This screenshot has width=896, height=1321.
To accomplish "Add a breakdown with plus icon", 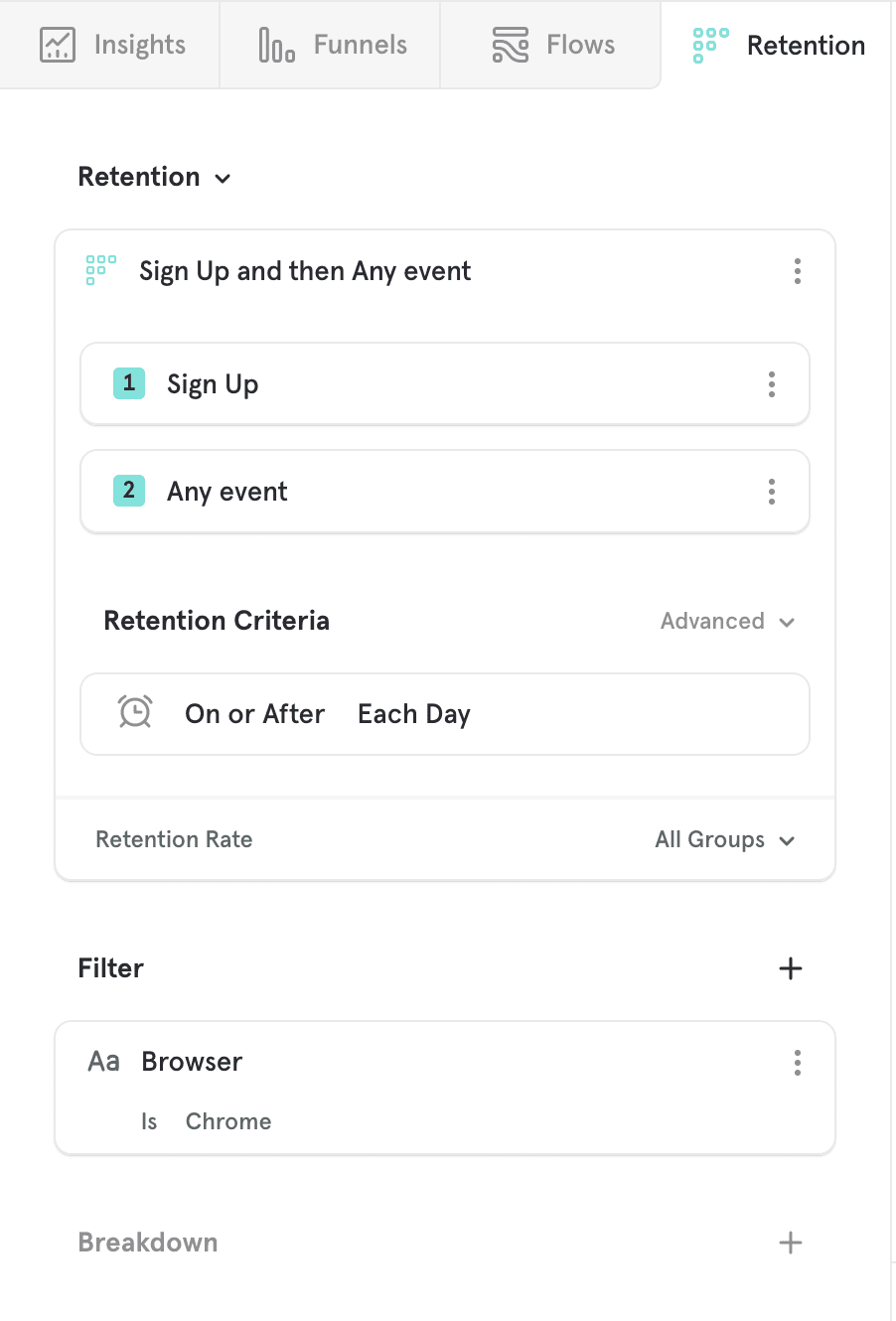I will (x=791, y=1243).
